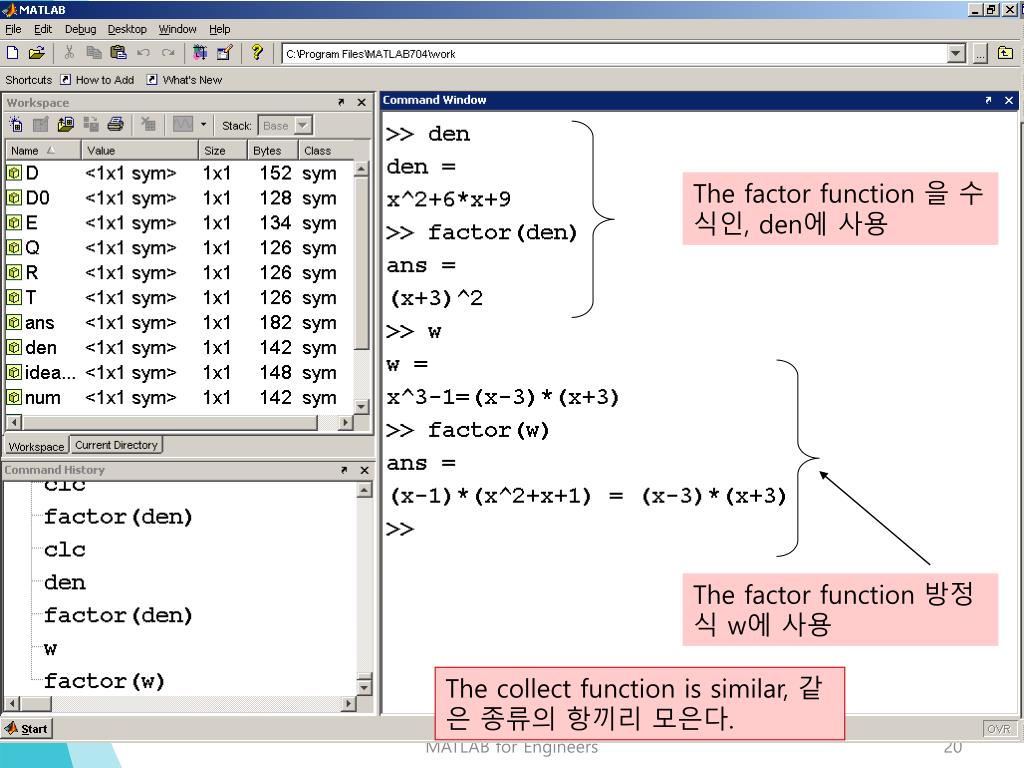
Task: Select variable Q in Workspace
Action: coord(179,248)
